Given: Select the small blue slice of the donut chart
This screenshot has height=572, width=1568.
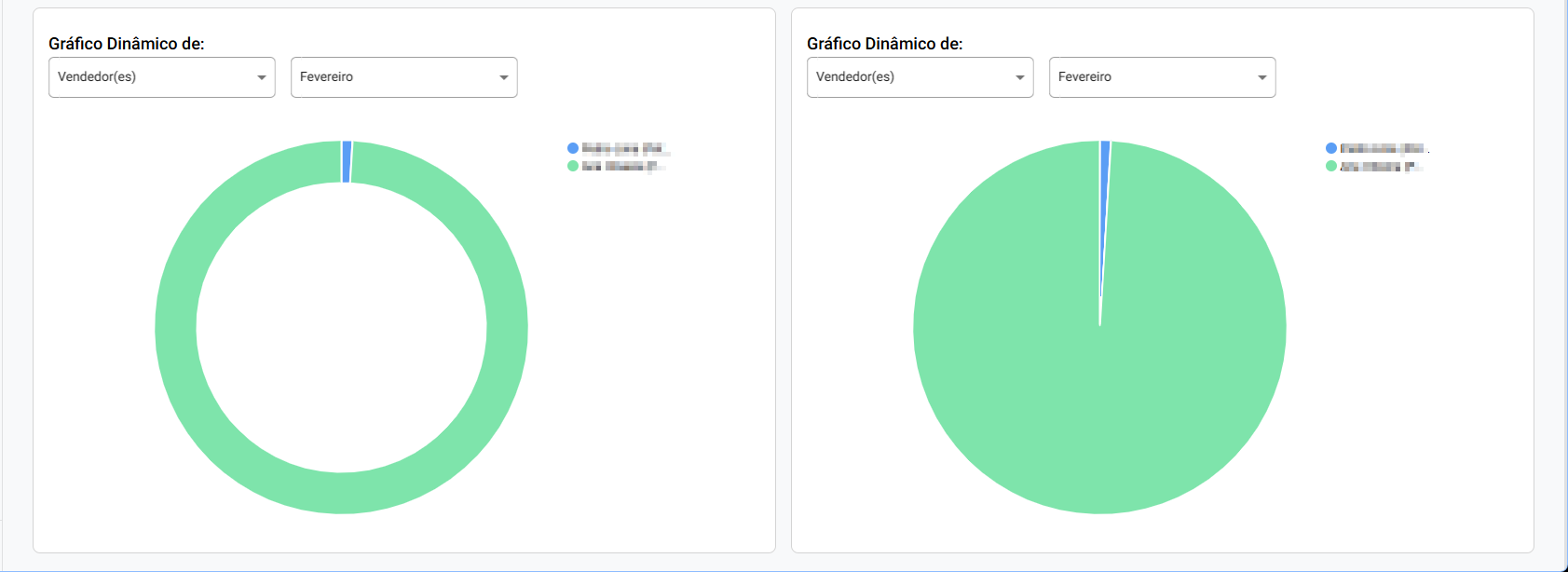Looking at the screenshot, I should point(347,161).
